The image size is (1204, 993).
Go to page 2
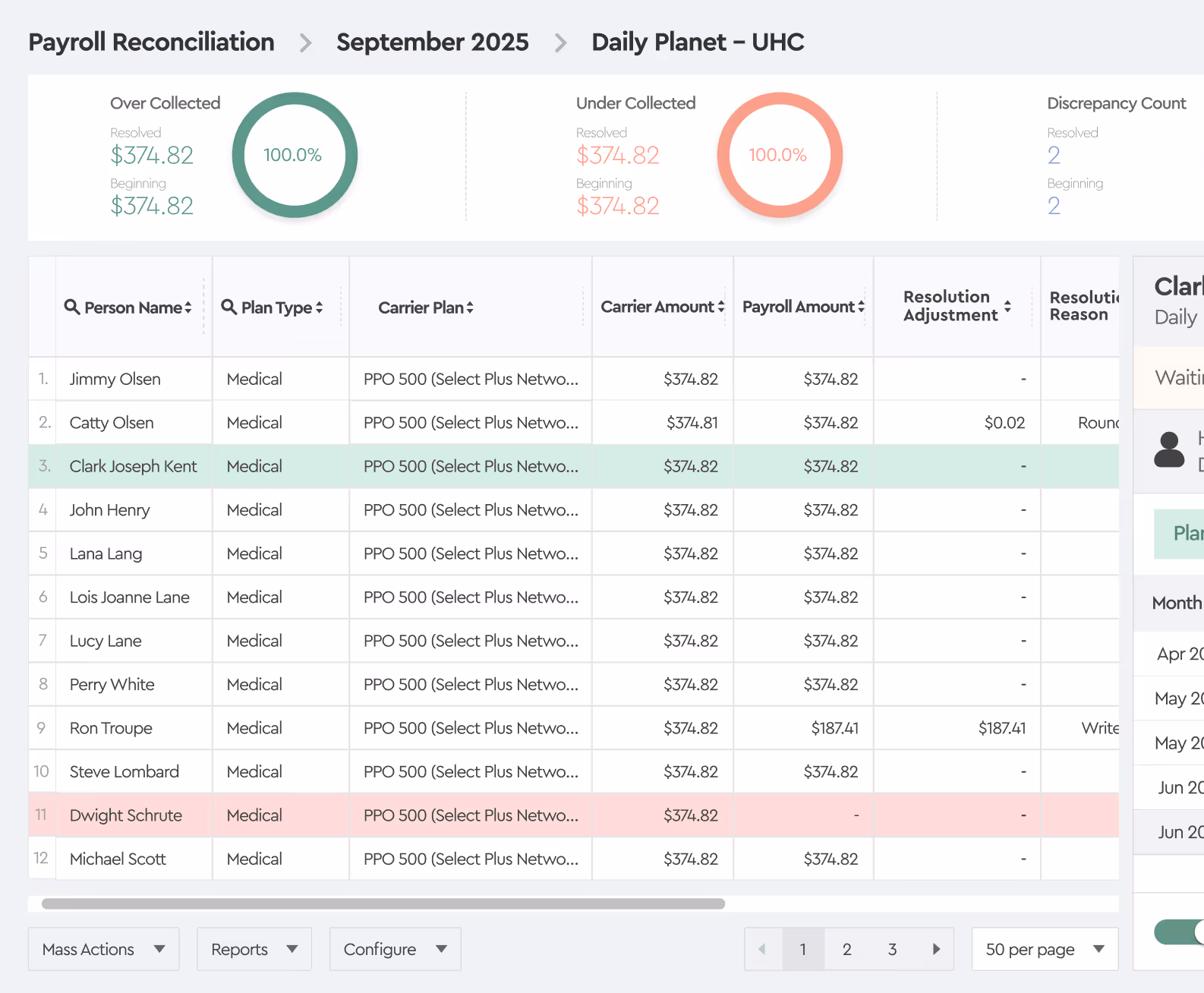click(x=847, y=949)
